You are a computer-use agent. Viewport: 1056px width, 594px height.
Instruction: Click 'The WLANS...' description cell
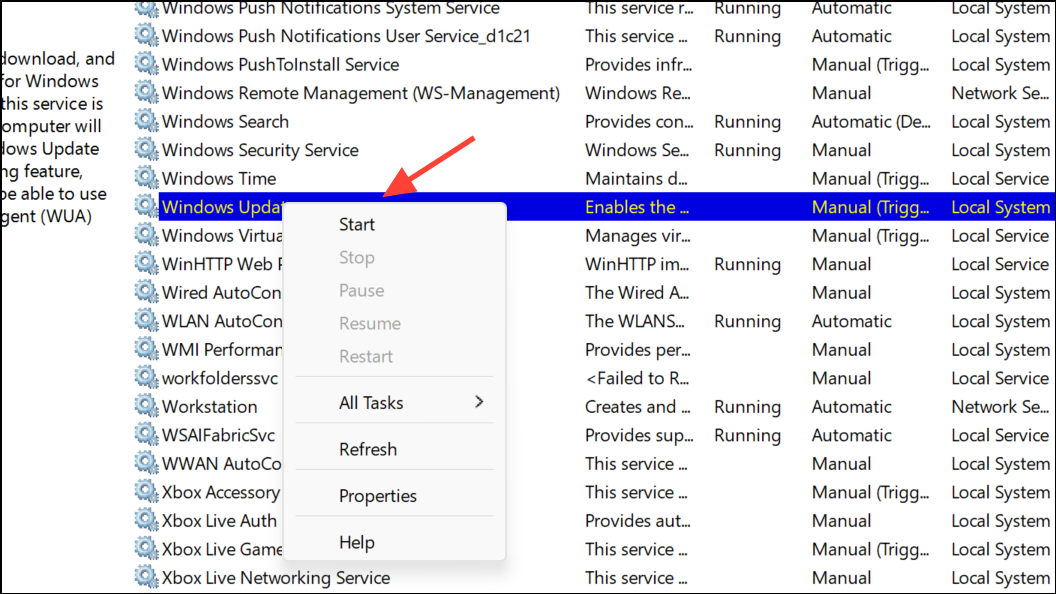634,321
